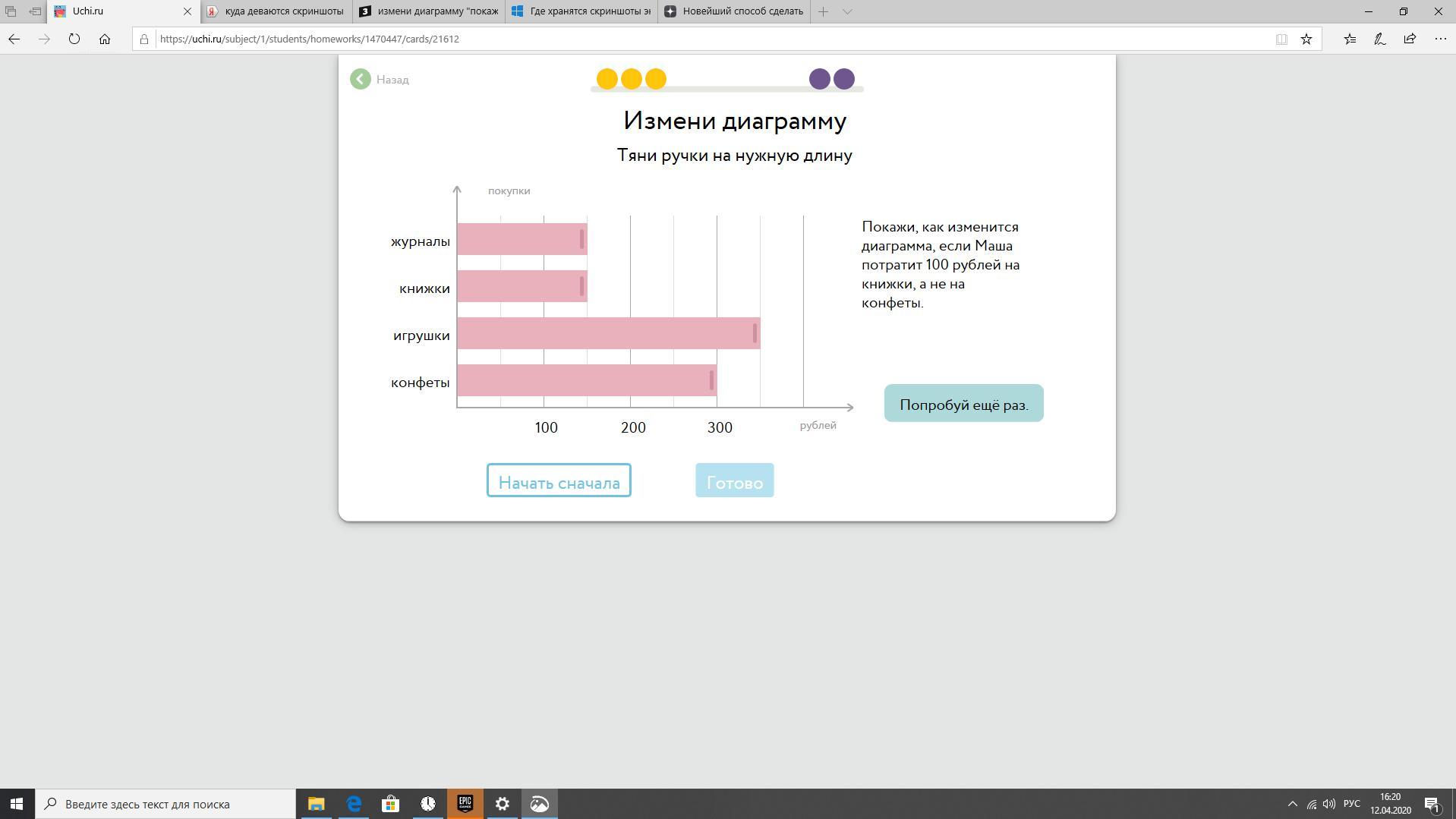Image resolution: width=1456 pixels, height=819 pixels.
Task: Click the 300 axis label
Action: (720, 427)
